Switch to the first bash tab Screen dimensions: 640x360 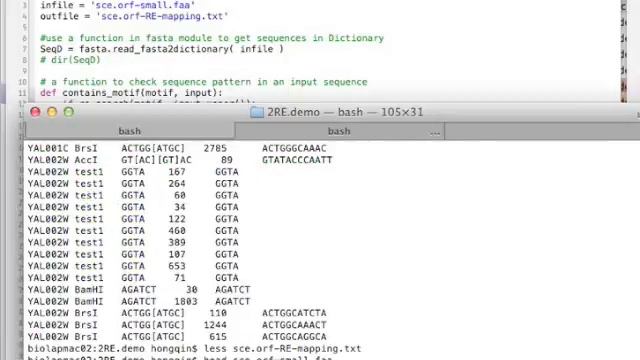(x=130, y=131)
